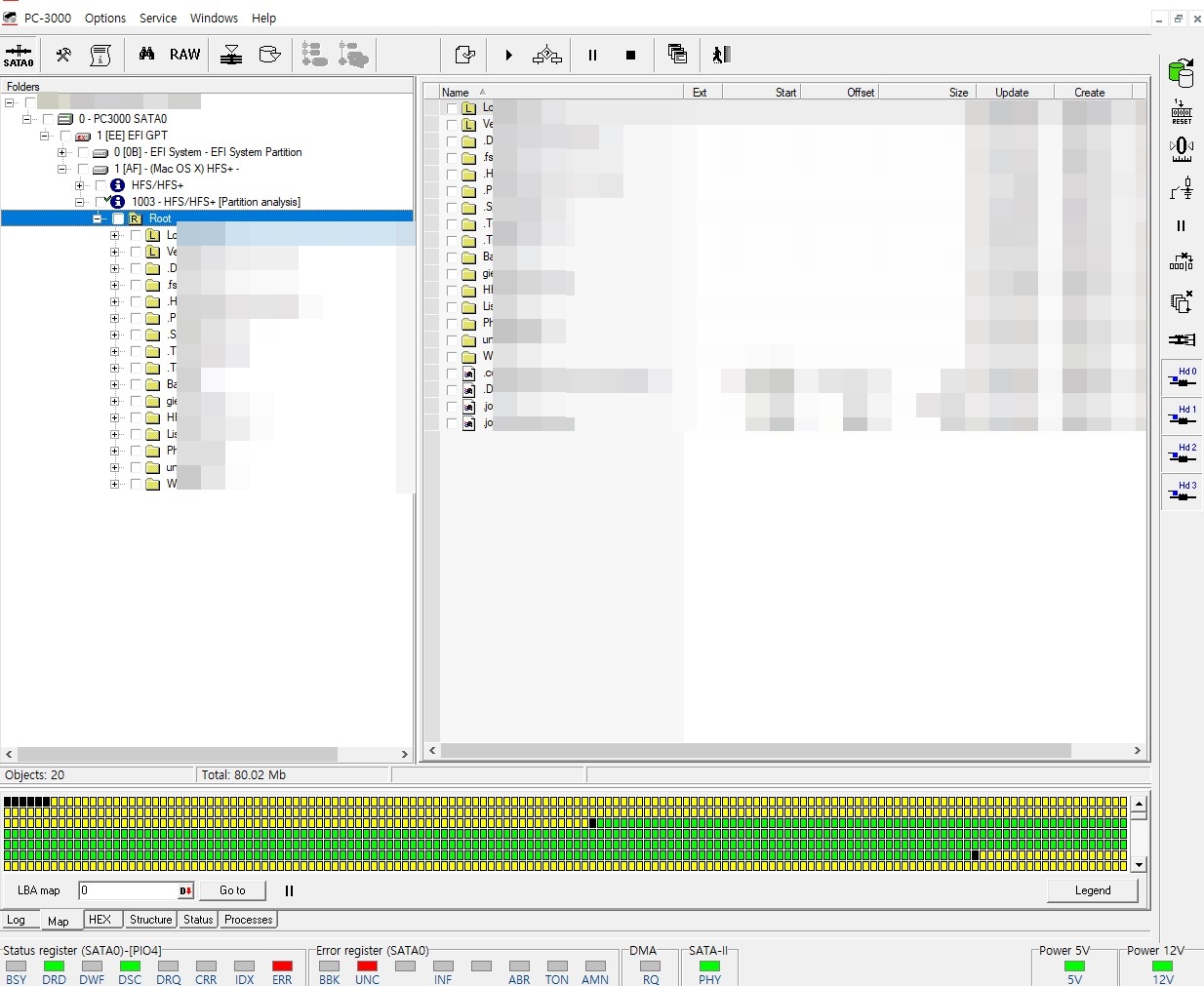Check the box for 1 [EE] EFI GPT
Screen dimensions: 1204x986
65,136
